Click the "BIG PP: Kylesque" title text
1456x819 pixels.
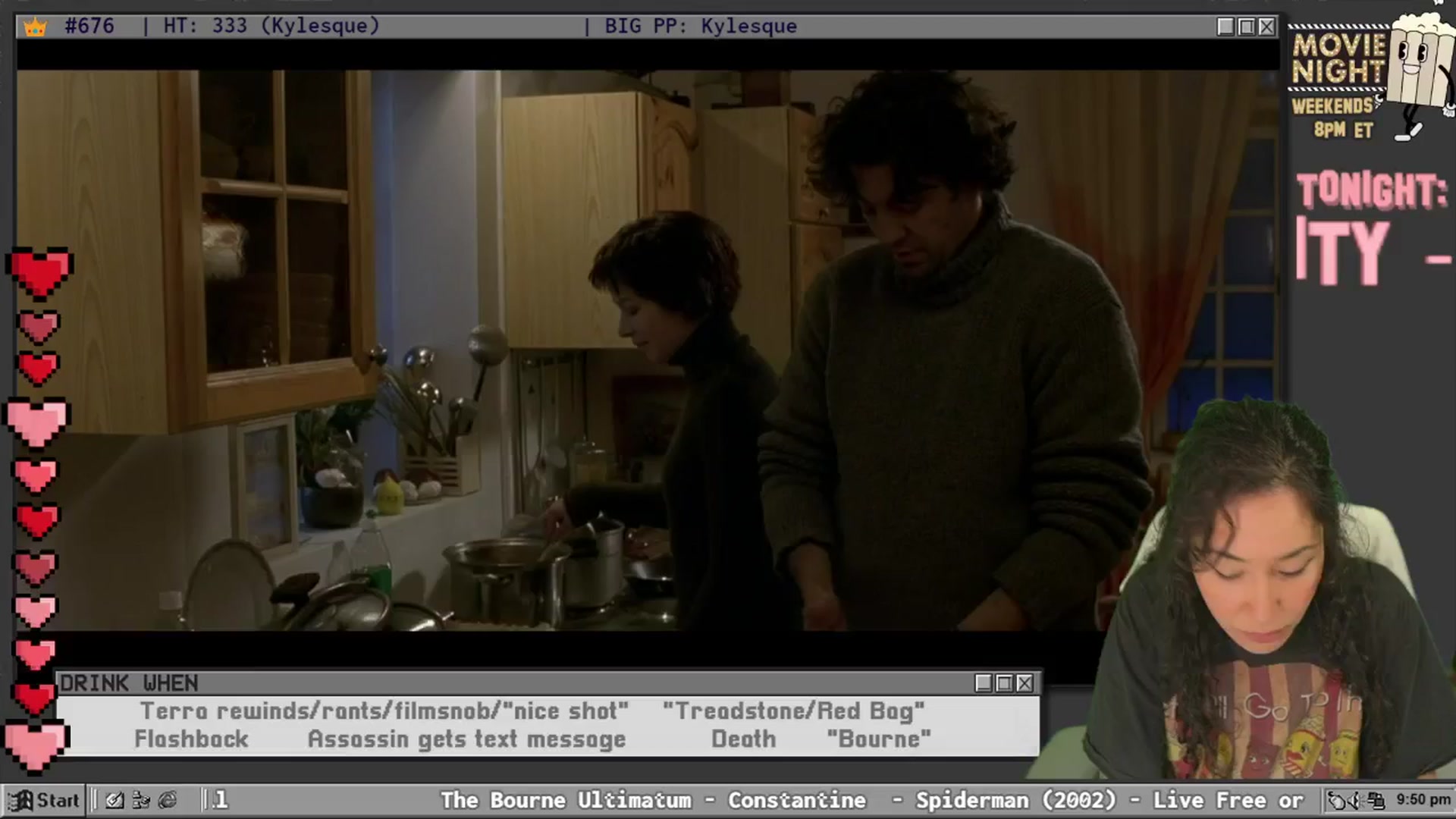(x=701, y=26)
